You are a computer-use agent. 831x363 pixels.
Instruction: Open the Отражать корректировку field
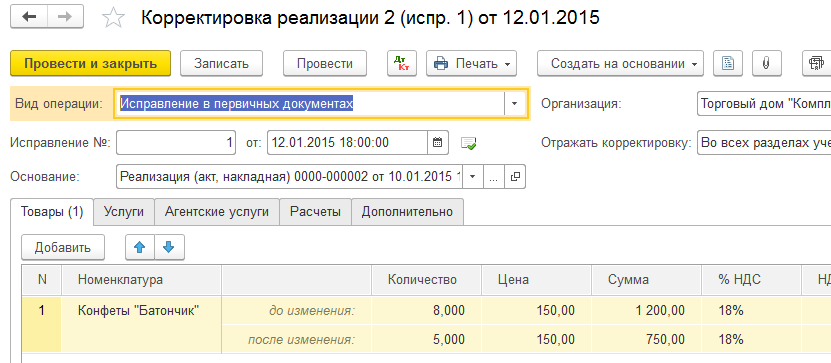(764, 143)
